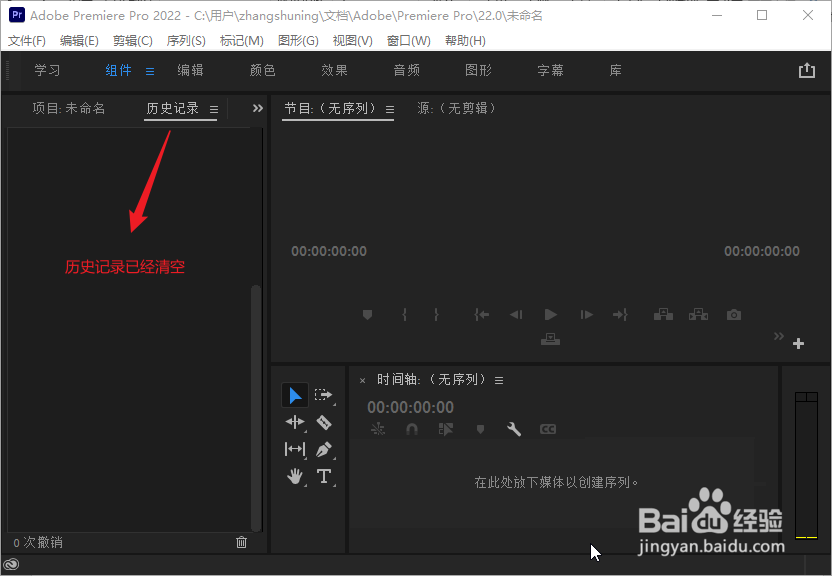Select the Selection tool arrow
Viewport: 832px width, 576px height.
(295, 395)
